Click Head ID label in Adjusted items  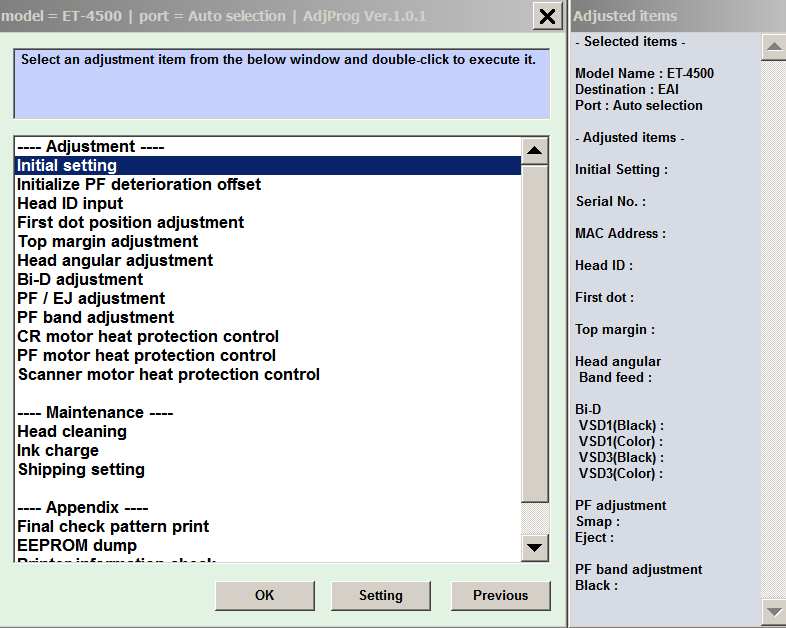coord(604,266)
